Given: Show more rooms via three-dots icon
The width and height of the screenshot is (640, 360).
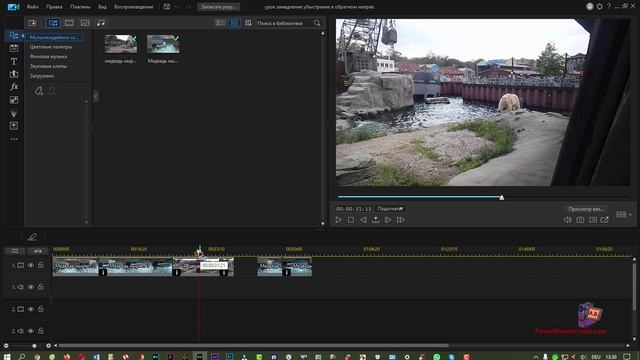Looking at the screenshot, I should coord(14,139).
